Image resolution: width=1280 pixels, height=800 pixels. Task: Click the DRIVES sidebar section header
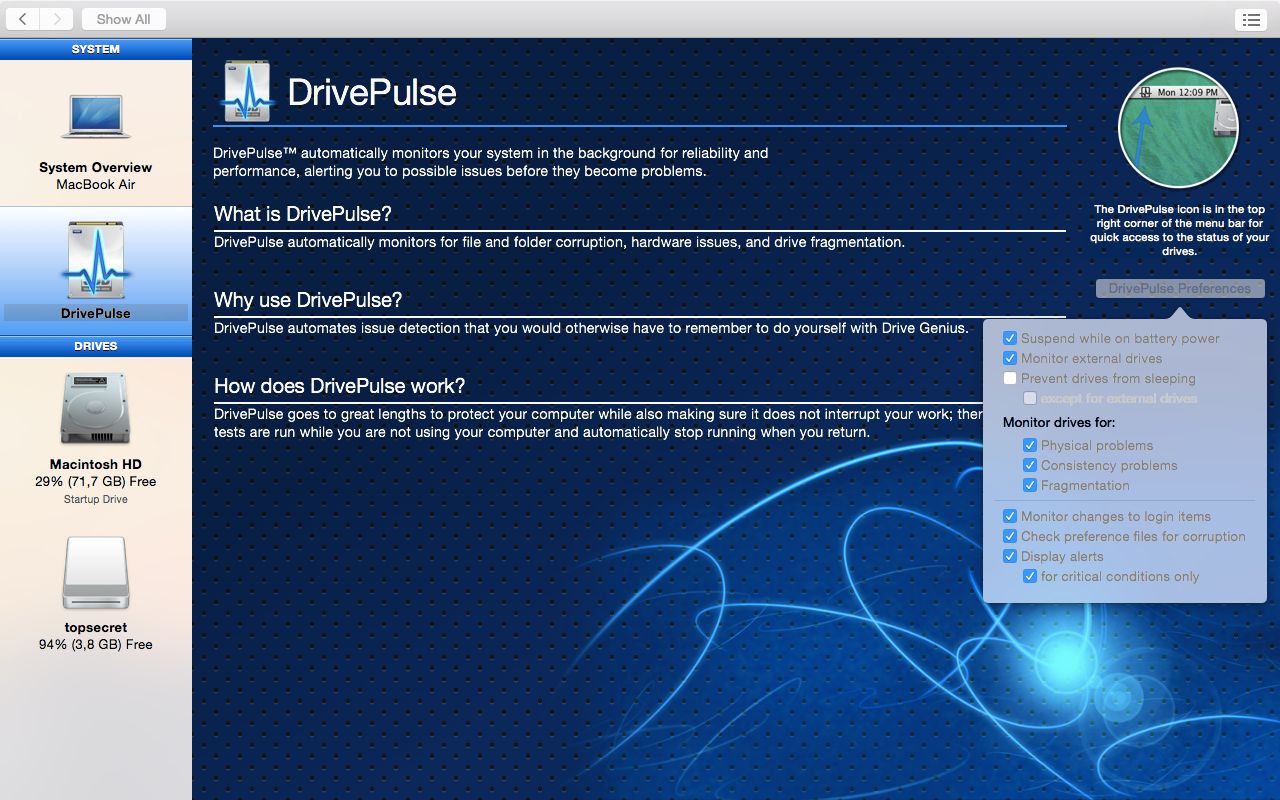coord(96,346)
